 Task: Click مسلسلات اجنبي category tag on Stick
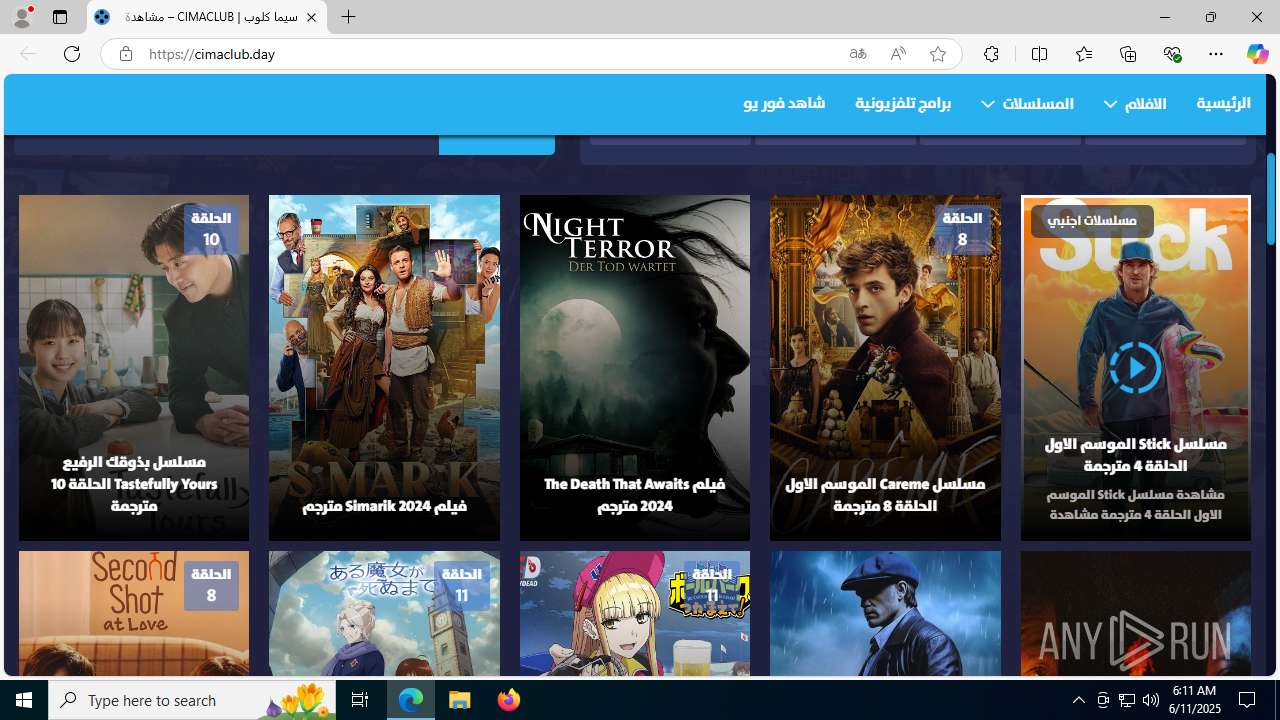click(1092, 221)
